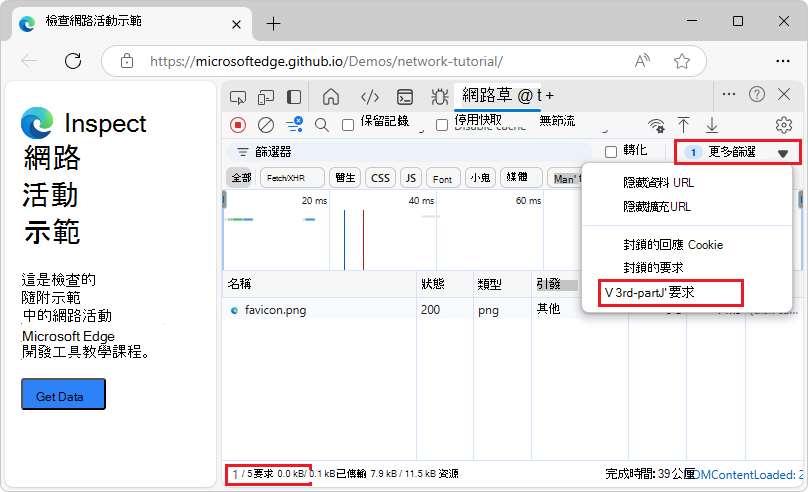The image size is (808, 492).
Task: Select the 全部 filter chip
Action: [240, 178]
